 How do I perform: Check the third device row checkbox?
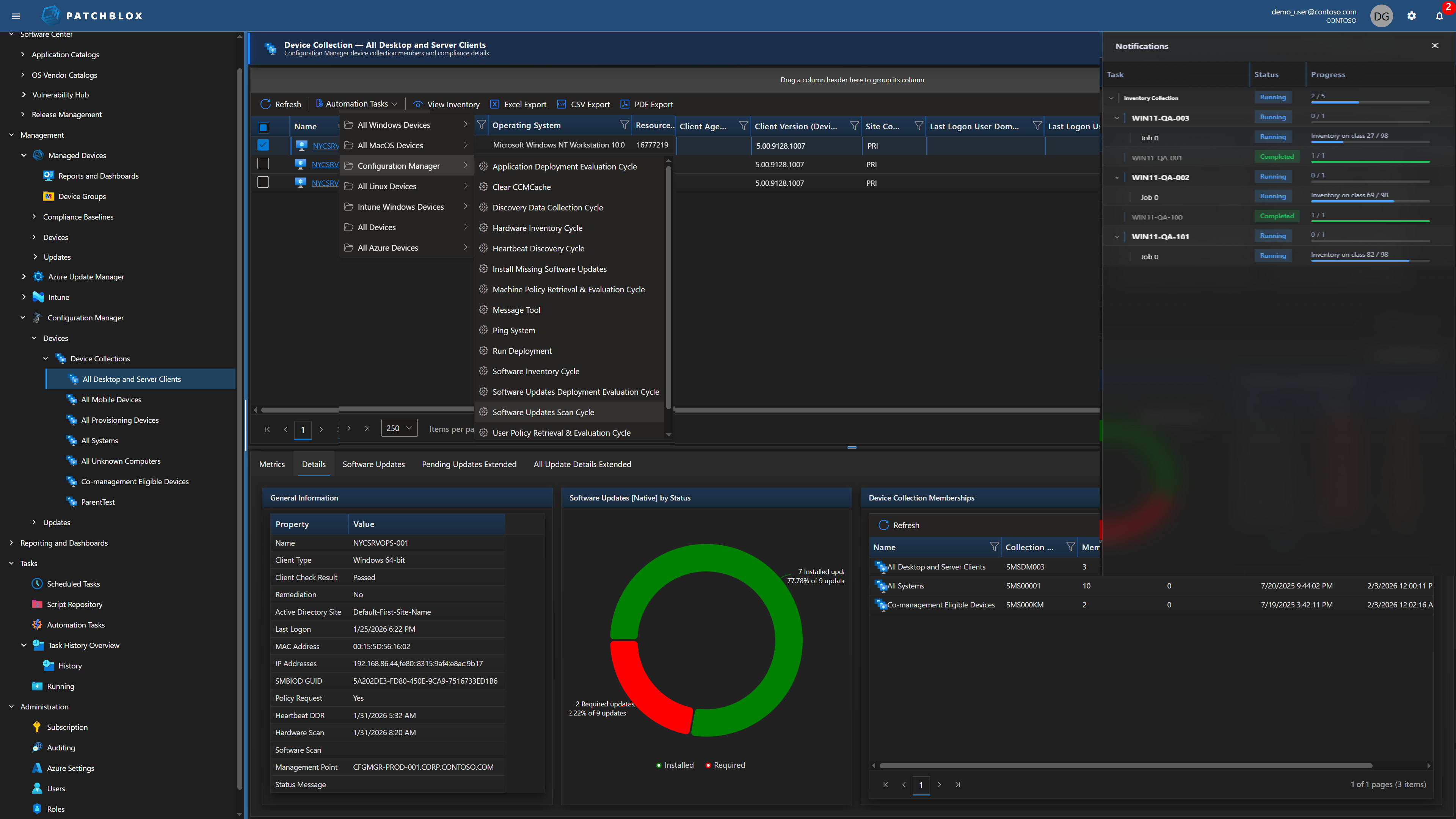[x=264, y=182]
